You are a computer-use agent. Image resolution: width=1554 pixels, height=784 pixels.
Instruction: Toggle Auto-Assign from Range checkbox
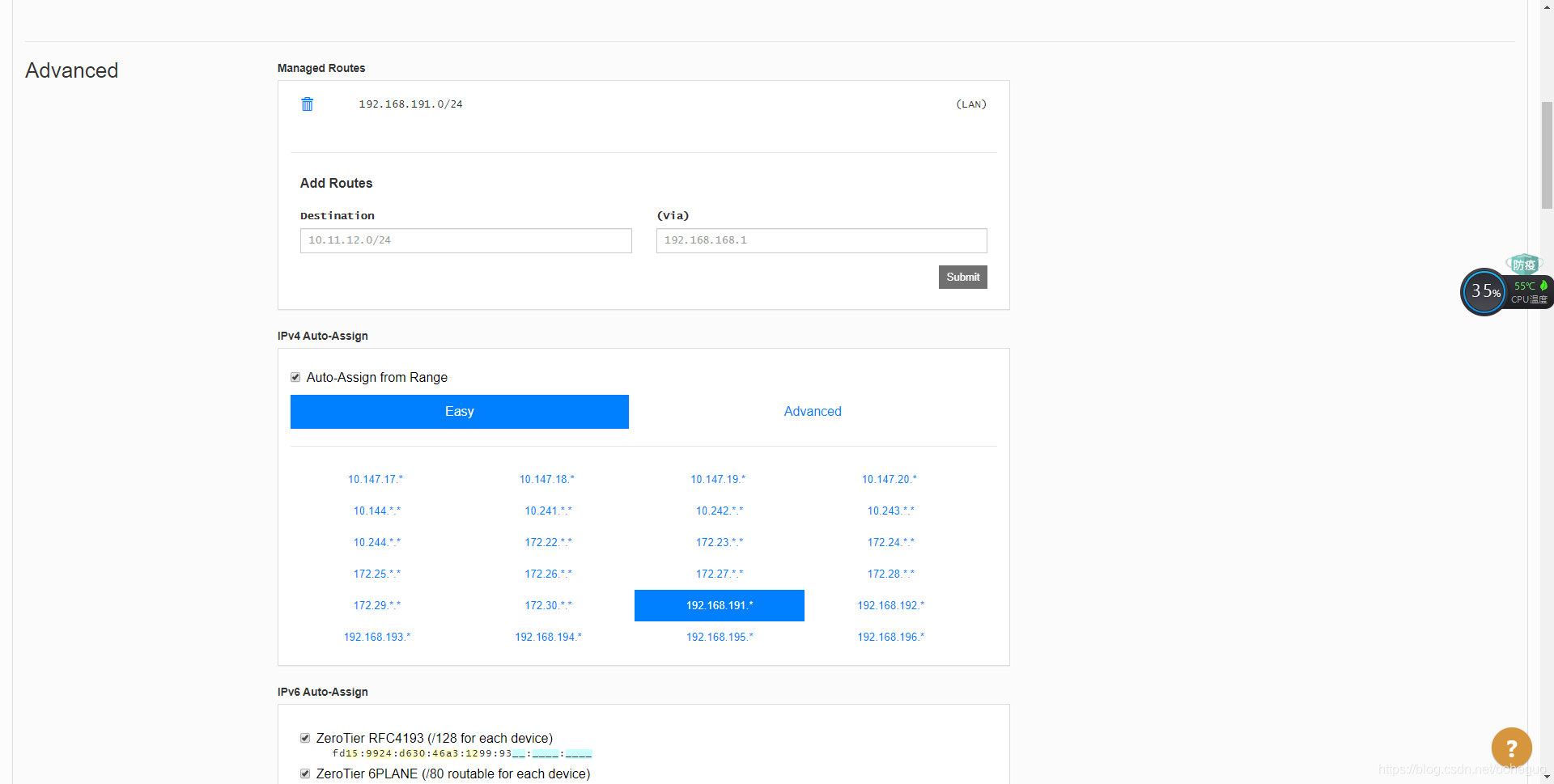point(295,377)
